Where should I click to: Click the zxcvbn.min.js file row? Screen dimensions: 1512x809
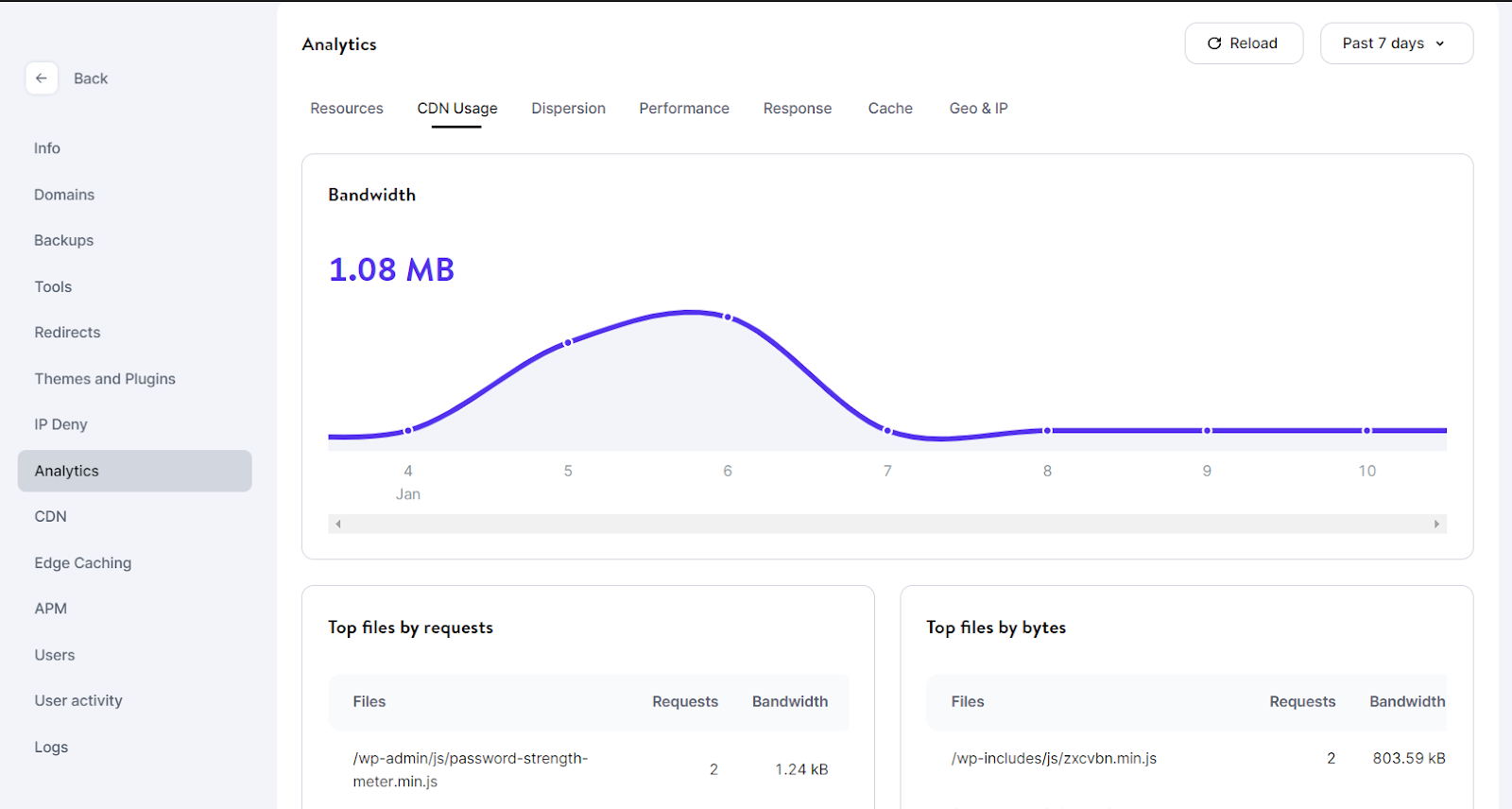(1186, 758)
